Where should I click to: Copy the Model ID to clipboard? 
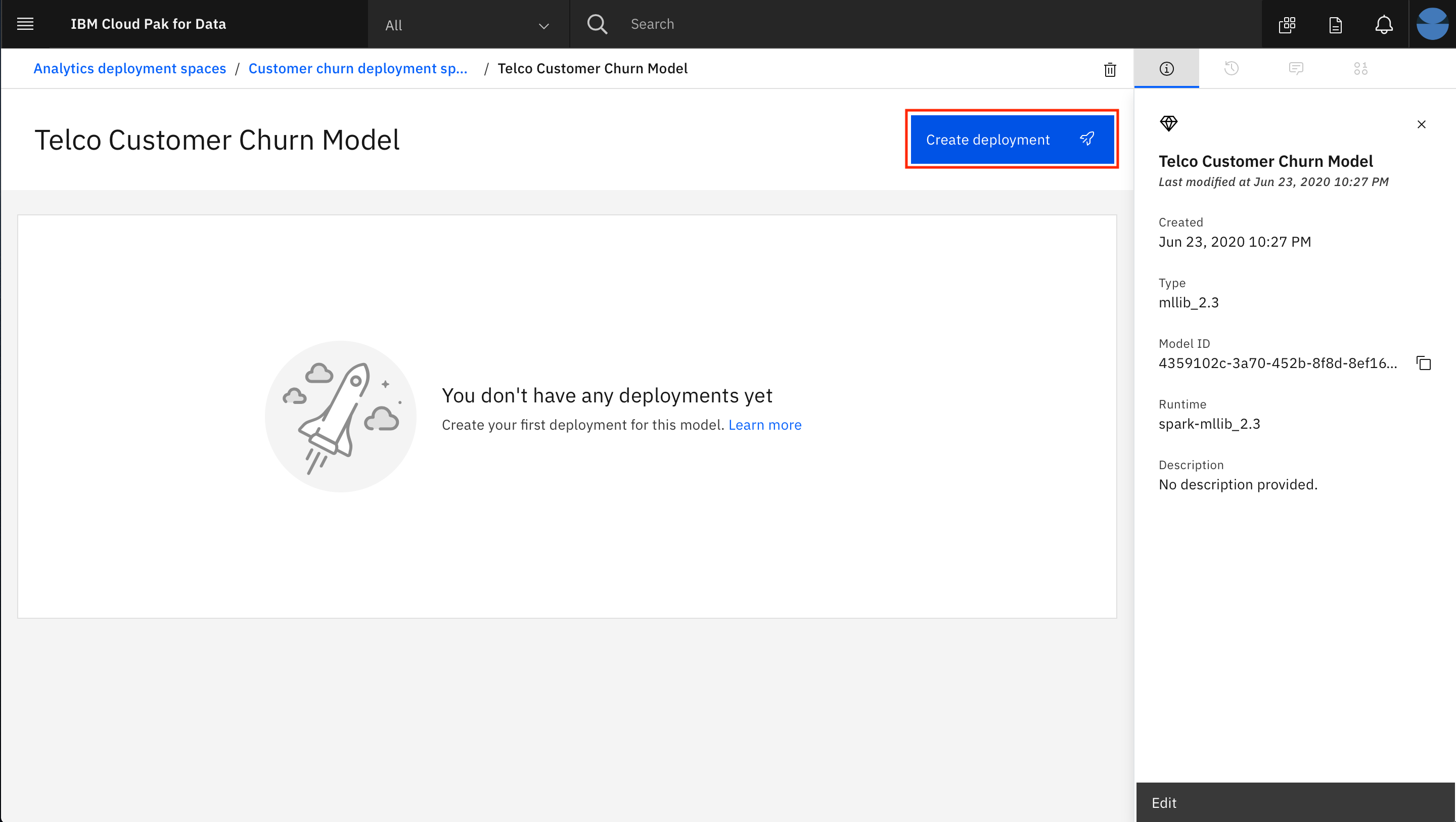pyautogui.click(x=1423, y=363)
